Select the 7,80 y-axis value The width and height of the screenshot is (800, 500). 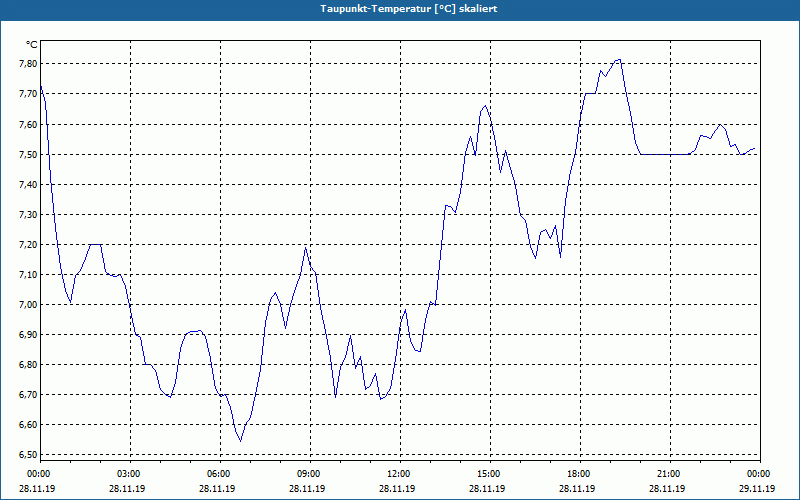coord(29,64)
